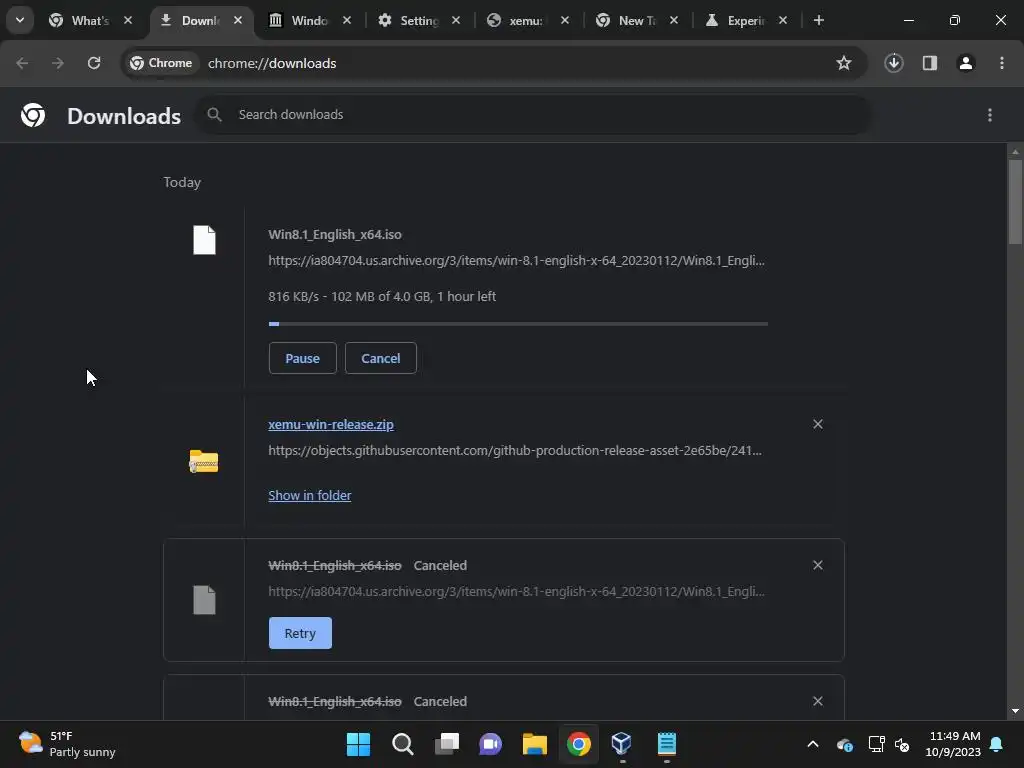This screenshot has width=1024, height=768.
Task: Open File Explorer from taskbar
Action: pyautogui.click(x=535, y=744)
